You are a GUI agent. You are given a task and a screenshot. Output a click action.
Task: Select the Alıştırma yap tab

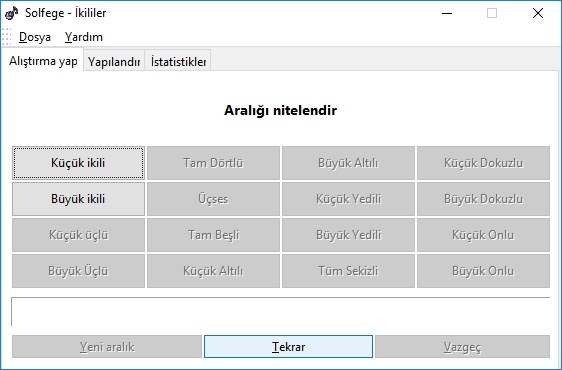(x=43, y=61)
